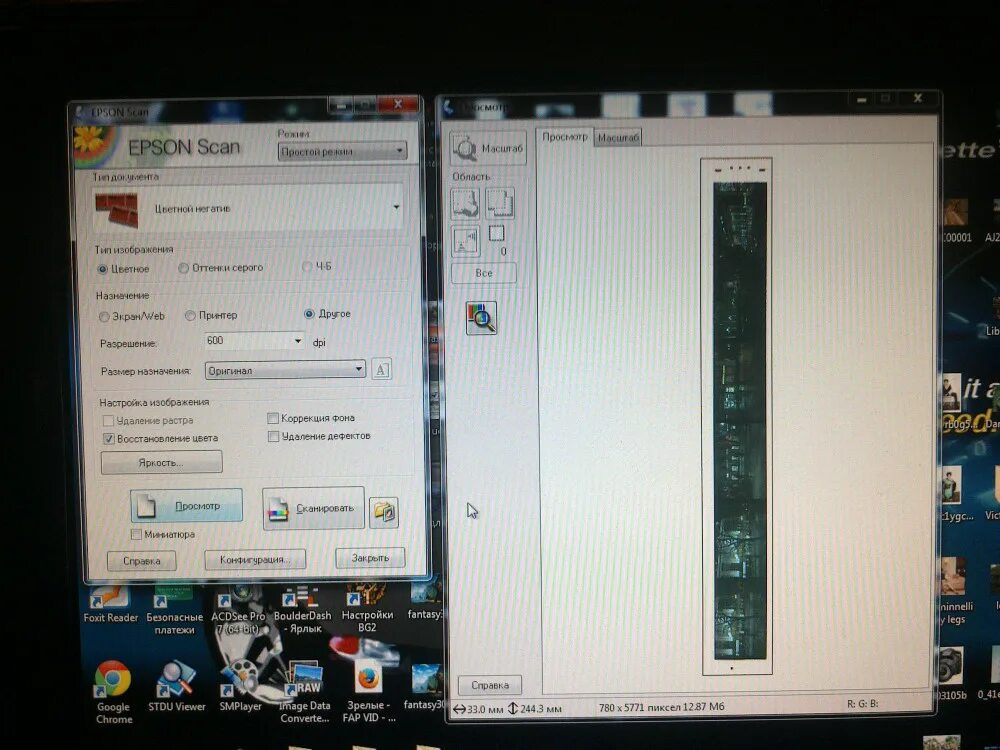
Task: Select the Цветное radio button
Action: (x=102, y=269)
